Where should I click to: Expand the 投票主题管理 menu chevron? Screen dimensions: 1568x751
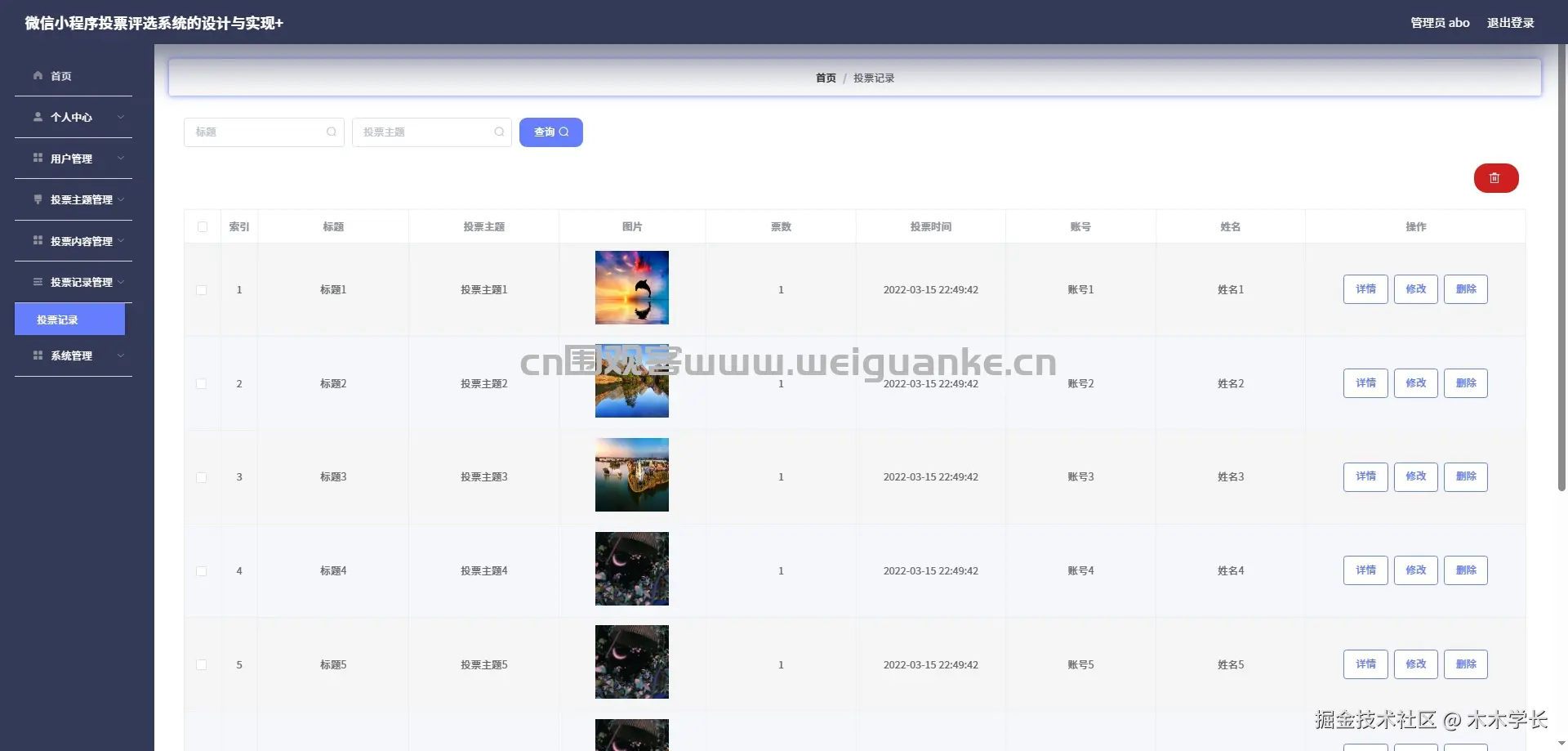121,199
